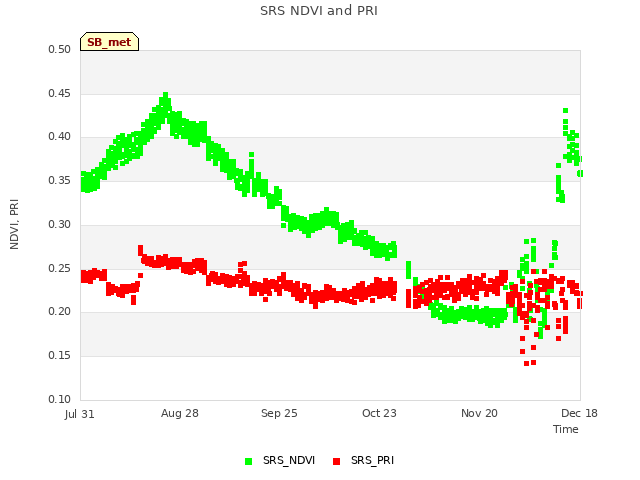Image resolution: width=640 pixels, height=480 pixels.
Task: Click the 0.25 y-axis tick label
Action: [60, 269]
